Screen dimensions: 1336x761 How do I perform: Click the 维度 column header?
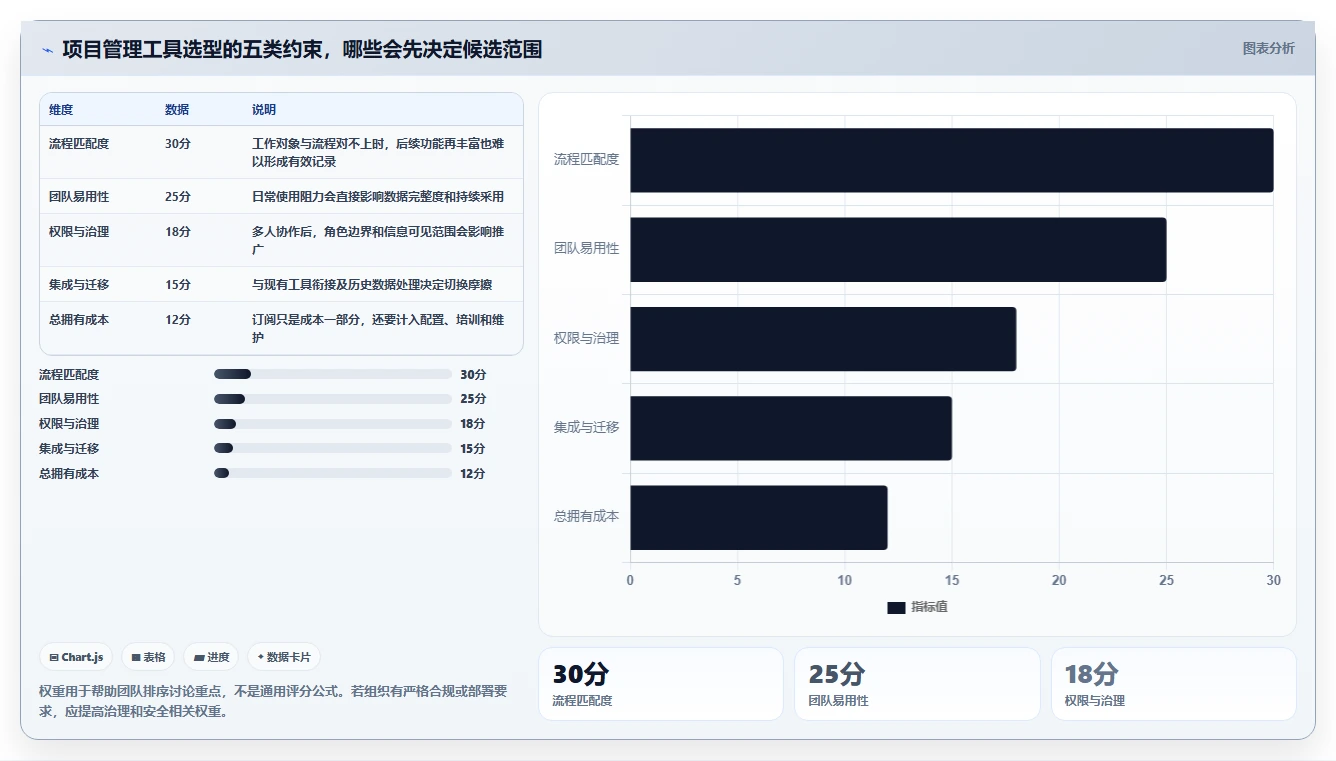(x=61, y=110)
